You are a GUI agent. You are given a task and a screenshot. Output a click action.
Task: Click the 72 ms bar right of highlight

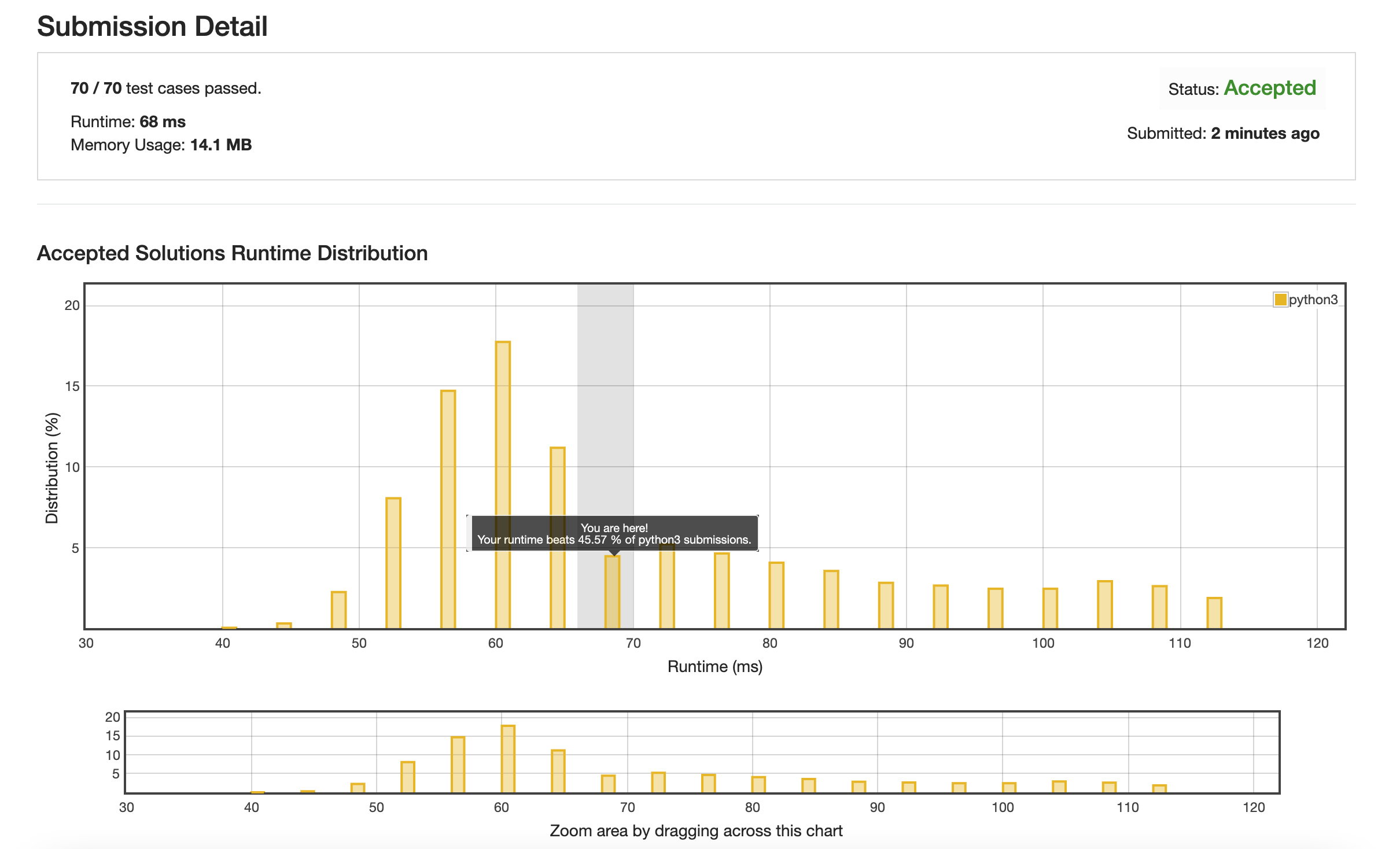667,590
